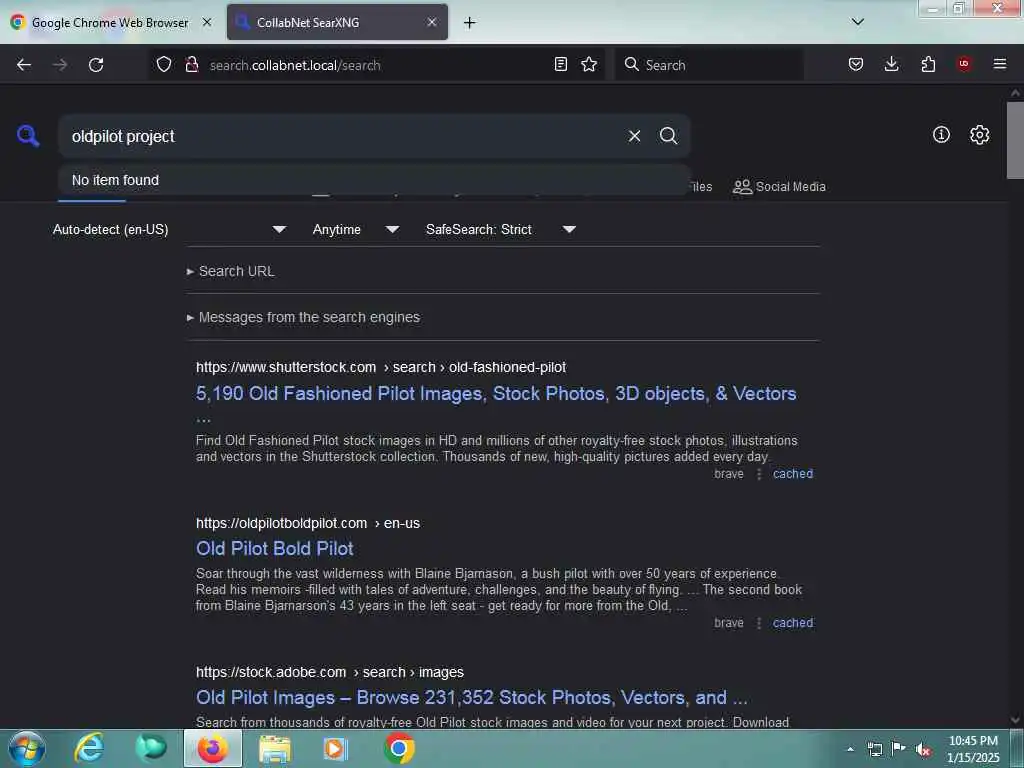Launch Google Chrome from taskbar
The width and height of the screenshot is (1024, 768).
tap(399, 748)
